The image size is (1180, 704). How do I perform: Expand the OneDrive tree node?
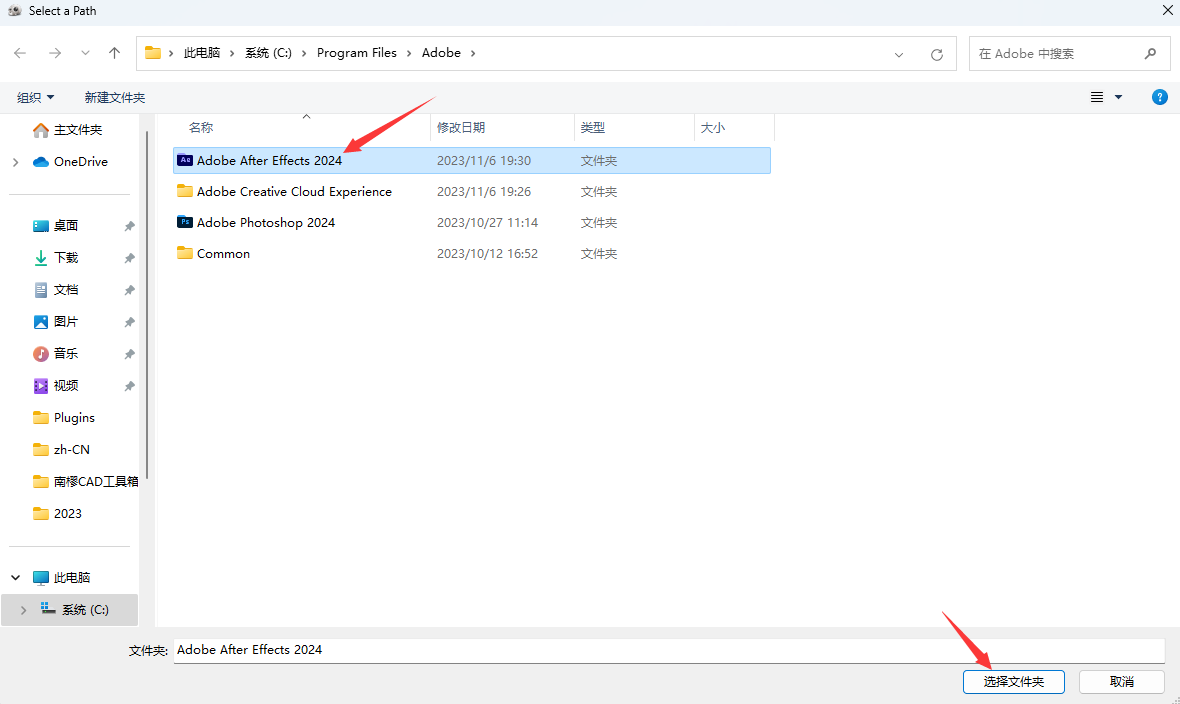(16, 162)
